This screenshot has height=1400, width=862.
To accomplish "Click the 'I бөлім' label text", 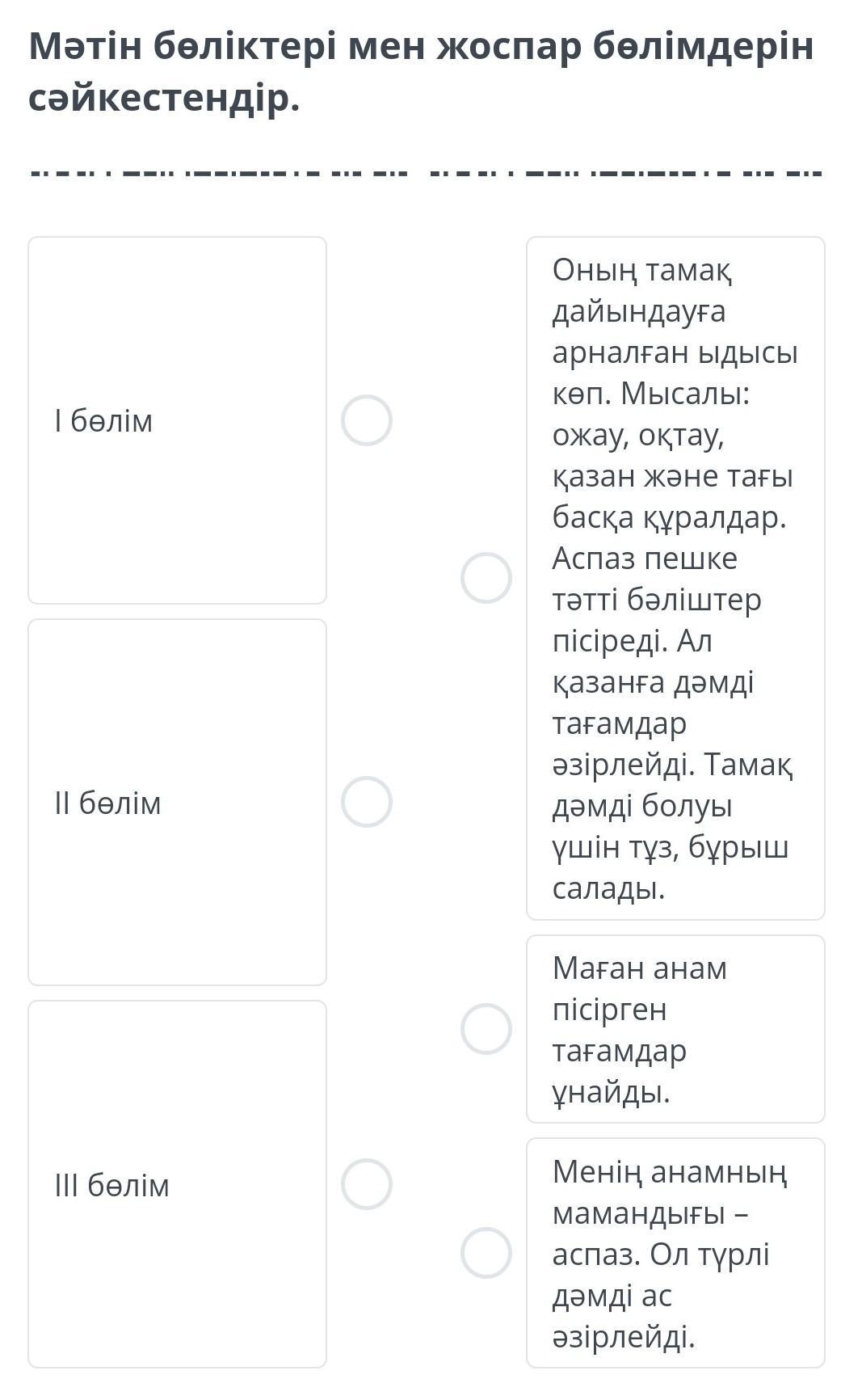I will pyautogui.click(x=103, y=421).
